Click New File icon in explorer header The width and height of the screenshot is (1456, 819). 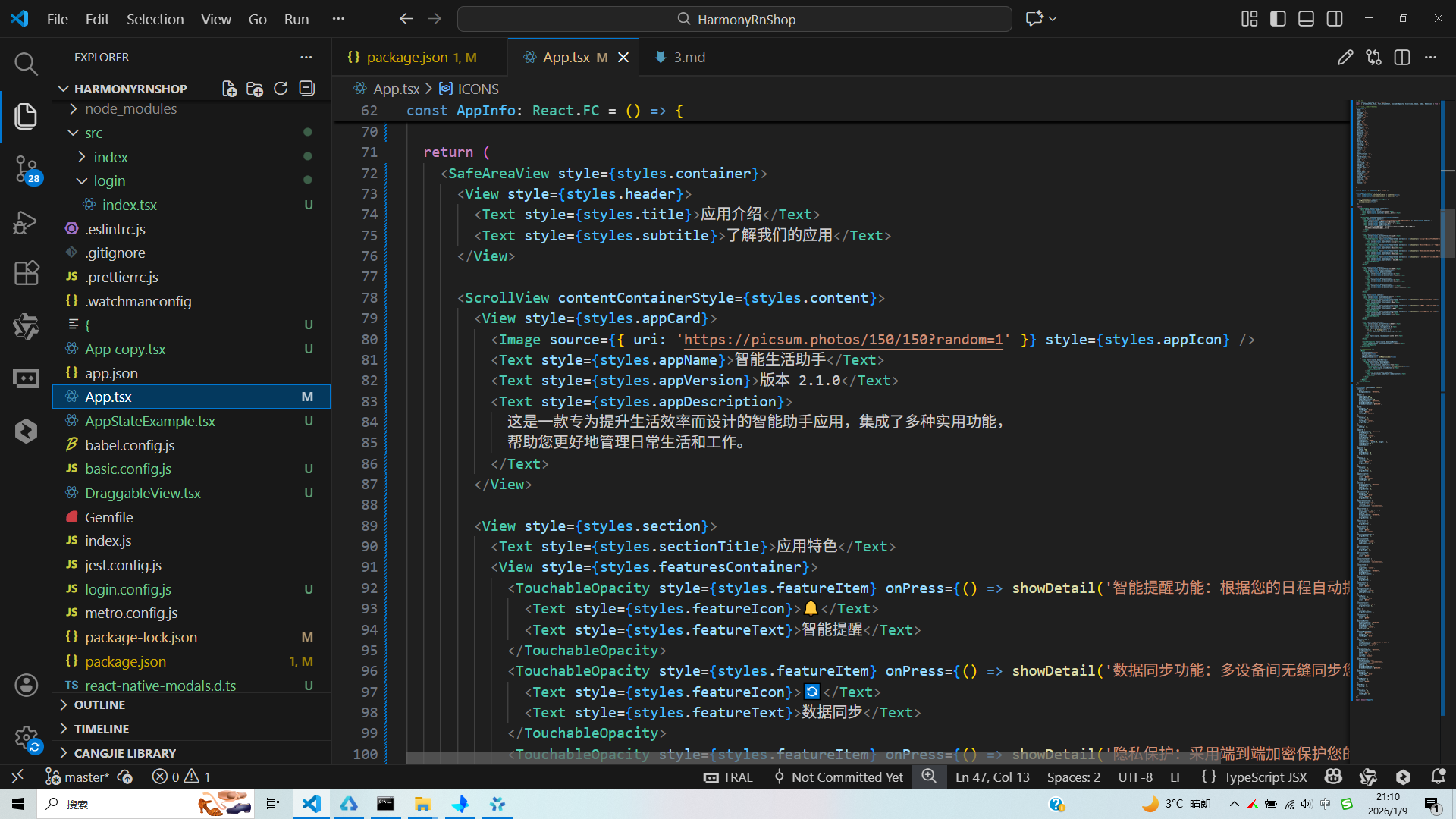pyautogui.click(x=229, y=89)
